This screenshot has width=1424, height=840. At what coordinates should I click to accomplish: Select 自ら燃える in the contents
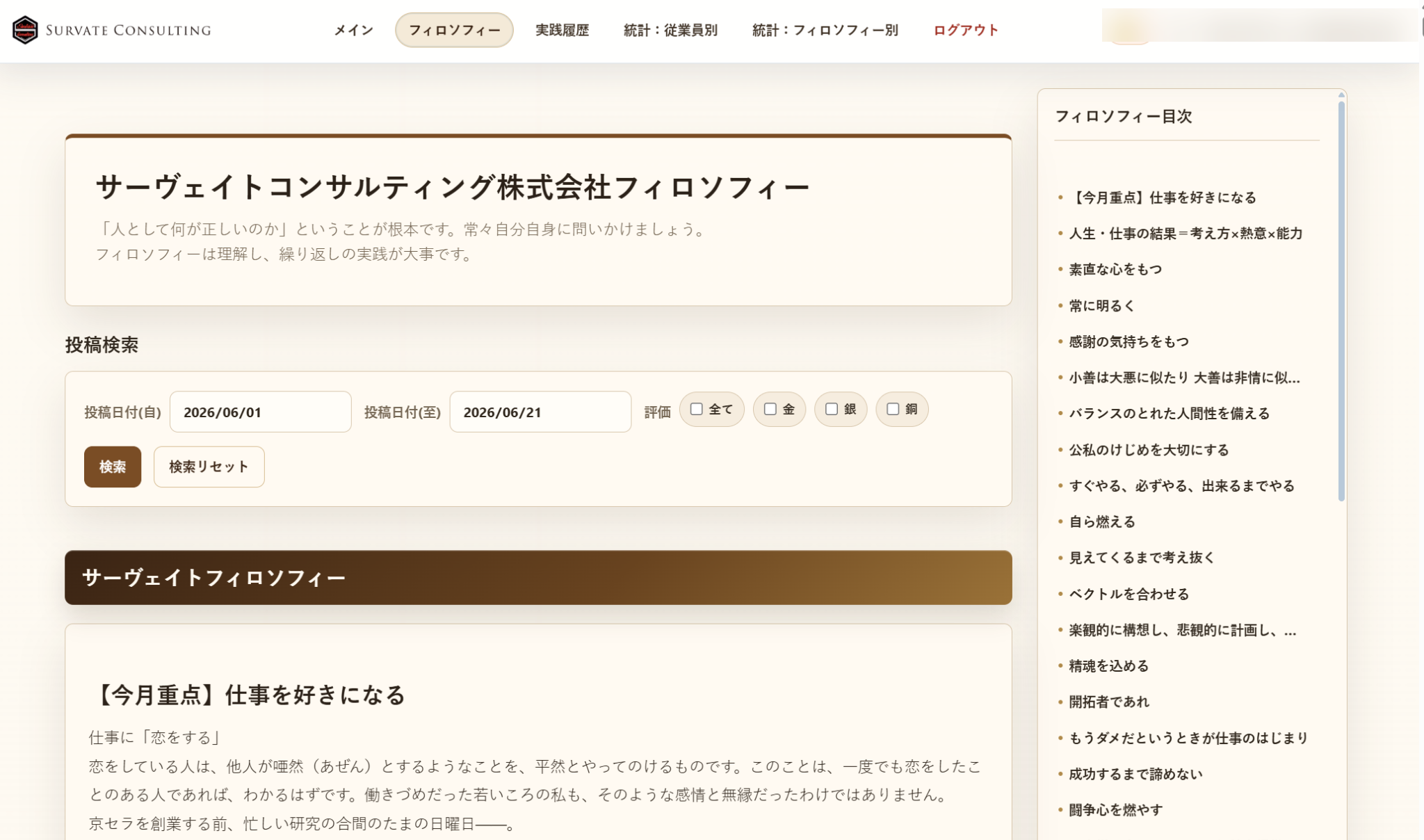click(1102, 522)
